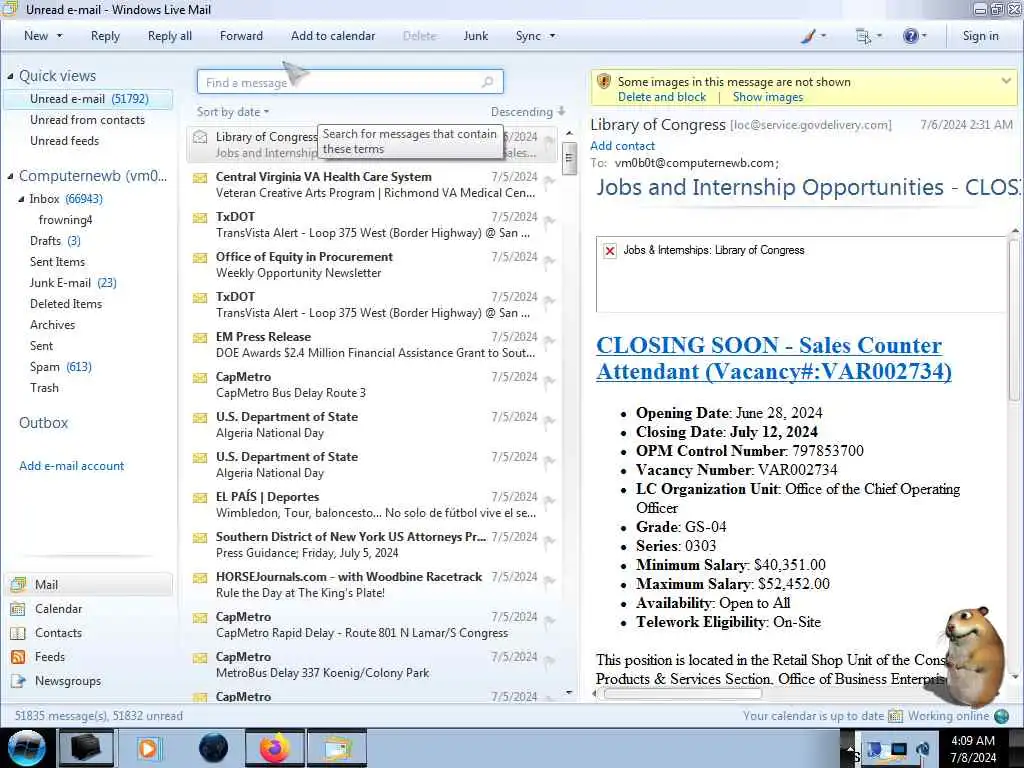
Task: Expand the yellow info bar chevron
Action: pyautogui.click(x=1006, y=81)
